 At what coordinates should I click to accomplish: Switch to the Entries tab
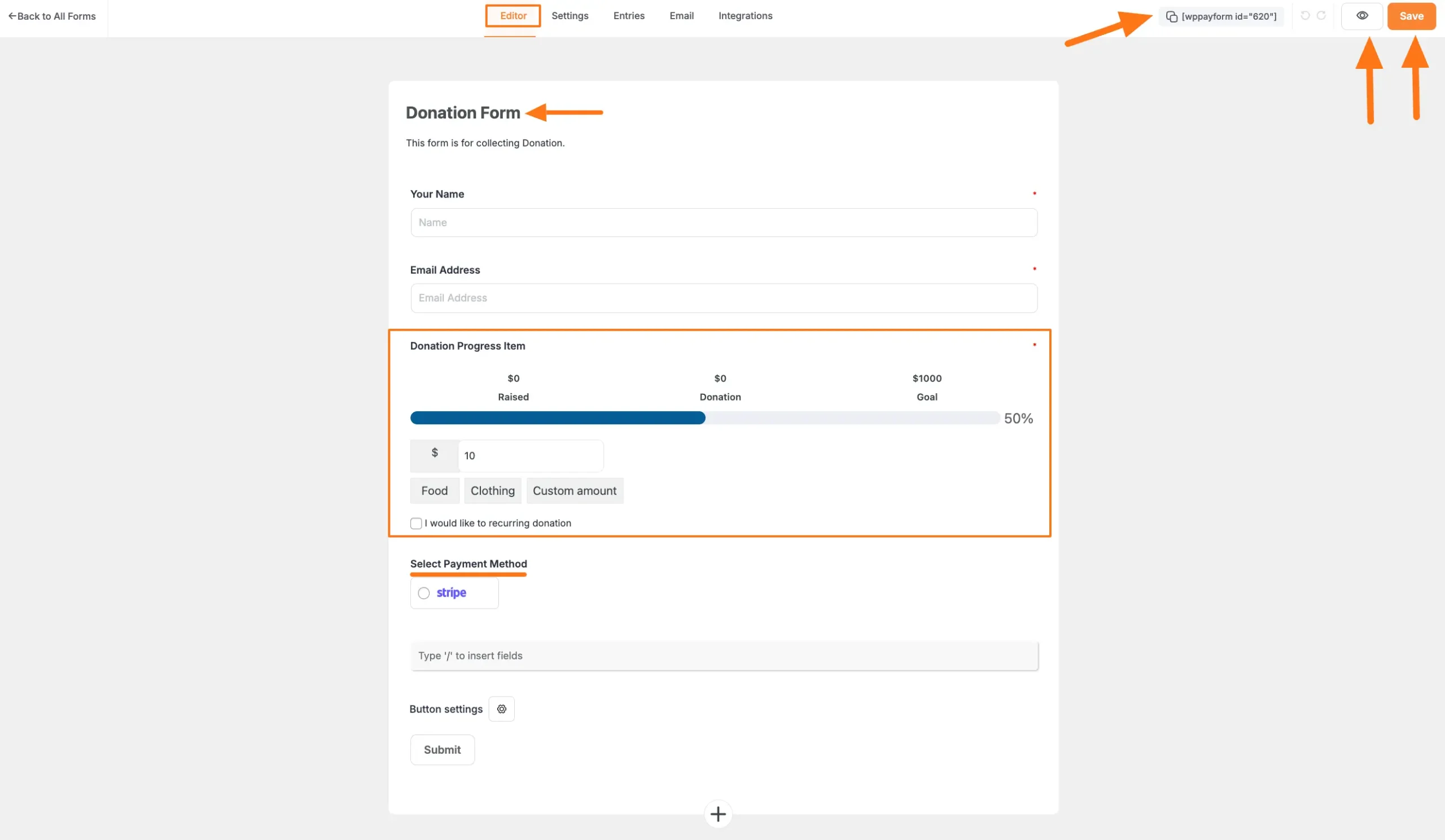click(x=628, y=16)
